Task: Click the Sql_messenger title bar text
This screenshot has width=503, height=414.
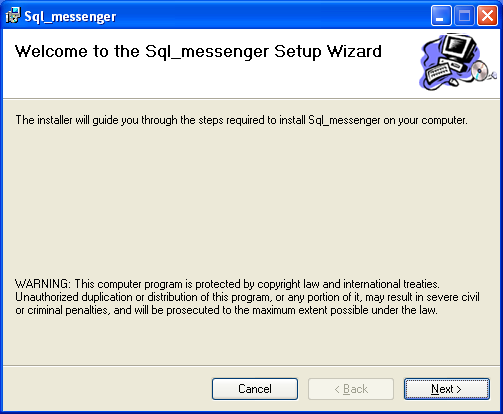Action: coord(70,17)
